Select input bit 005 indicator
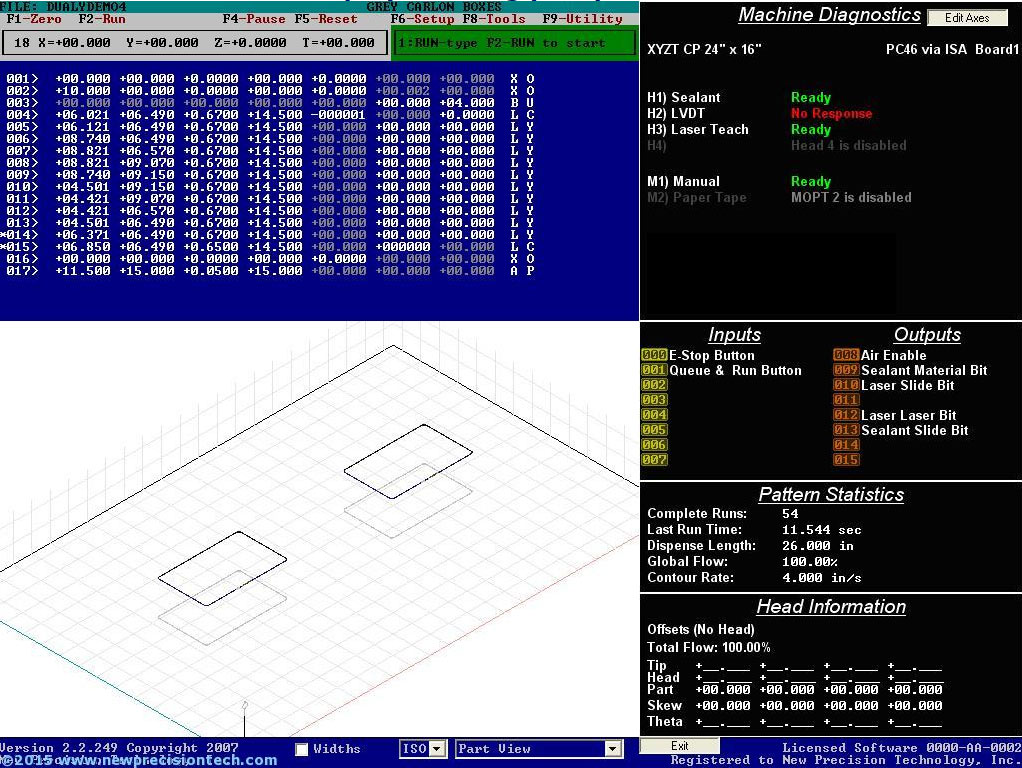Screen dimensions: 1022x768 click(x=654, y=430)
